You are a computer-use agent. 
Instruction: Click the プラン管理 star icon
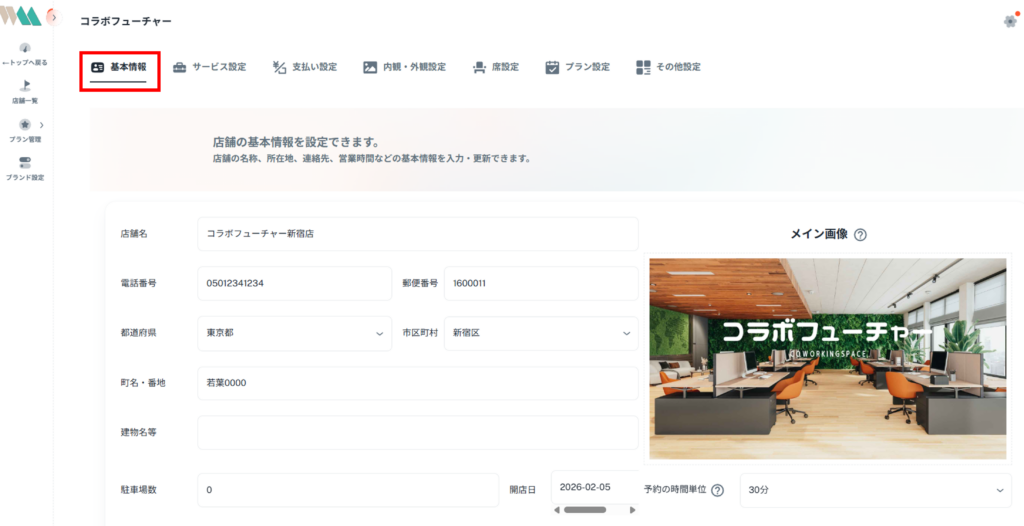tap(25, 125)
